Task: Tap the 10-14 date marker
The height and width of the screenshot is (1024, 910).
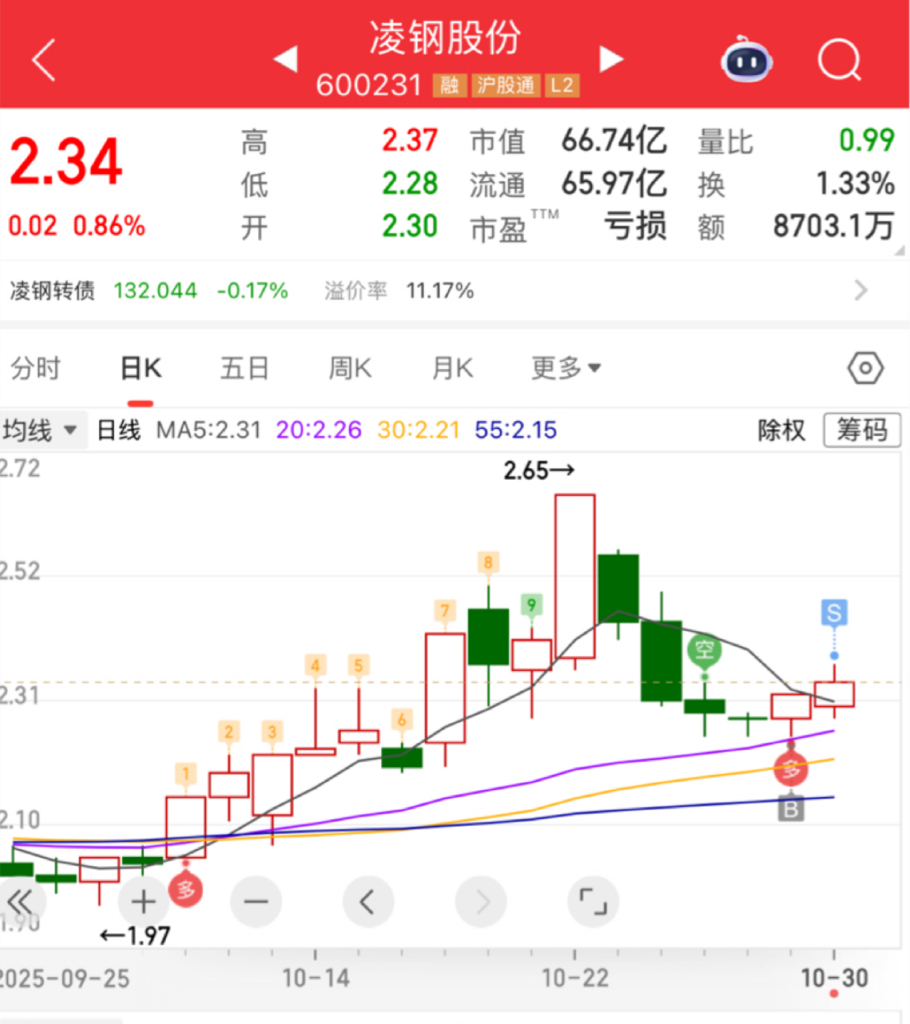Action: tap(316, 978)
